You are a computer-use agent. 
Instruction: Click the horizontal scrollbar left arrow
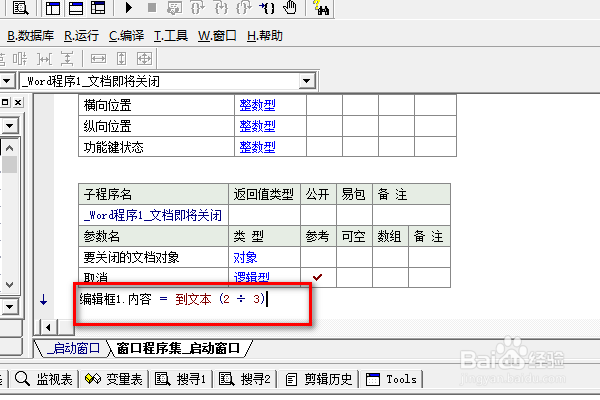[48, 327]
